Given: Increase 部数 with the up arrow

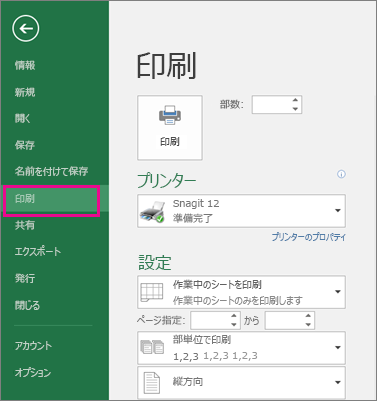Looking at the screenshot, I should [x=295, y=100].
